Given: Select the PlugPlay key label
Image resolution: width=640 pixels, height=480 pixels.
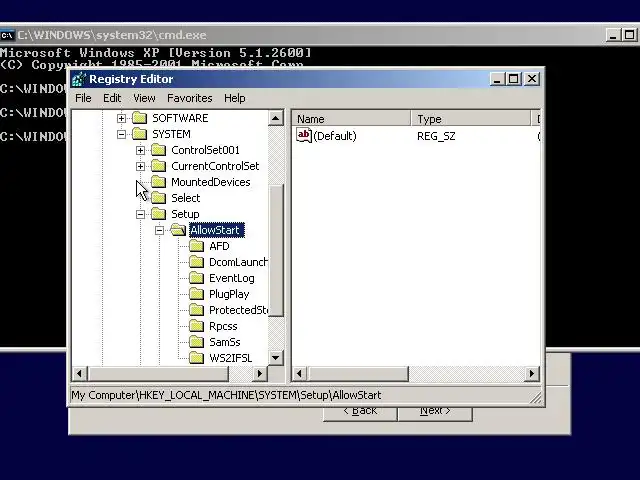Looking at the screenshot, I should point(229,294).
